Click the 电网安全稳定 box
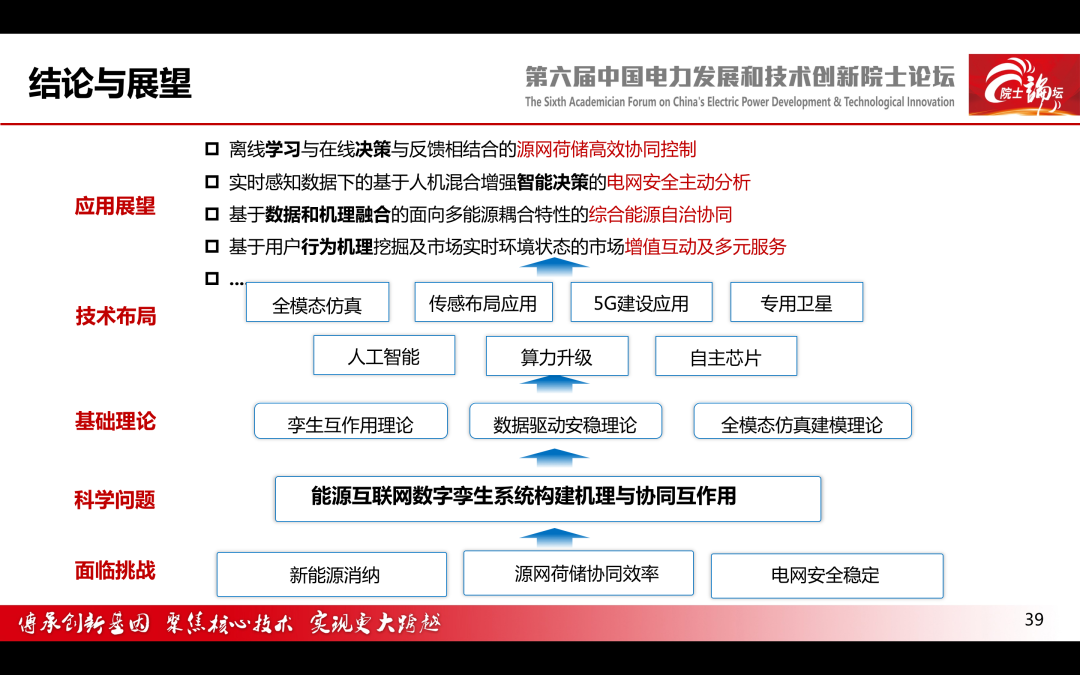The image size is (1080, 675). (827, 576)
